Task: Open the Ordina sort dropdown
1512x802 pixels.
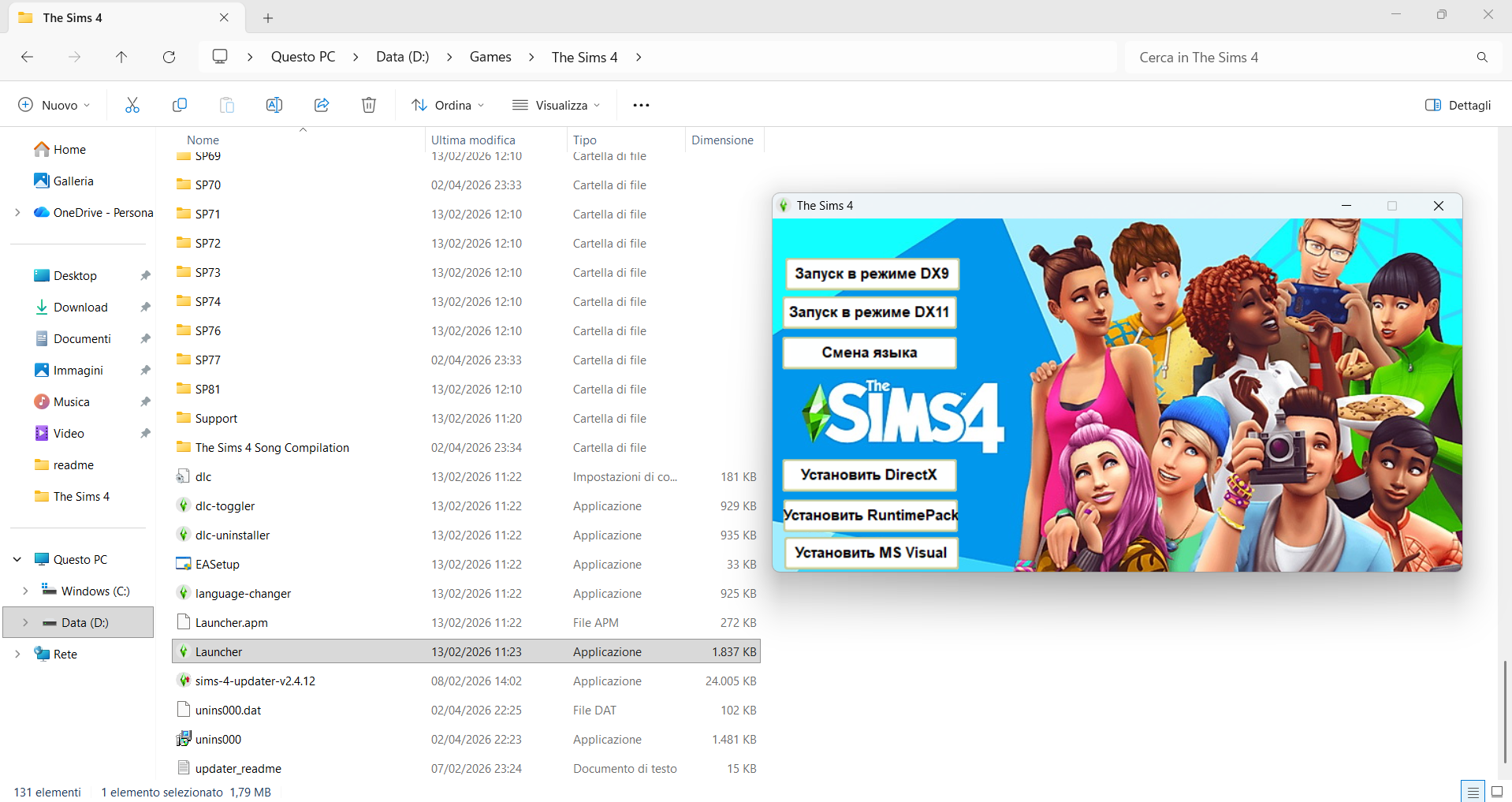Action: [x=448, y=105]
